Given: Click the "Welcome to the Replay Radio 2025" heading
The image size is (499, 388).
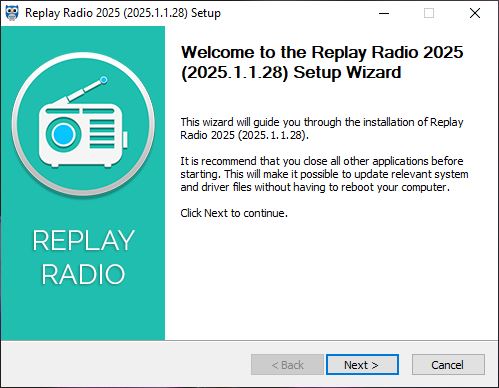Looking at the screenshot, I should point(322,62).
